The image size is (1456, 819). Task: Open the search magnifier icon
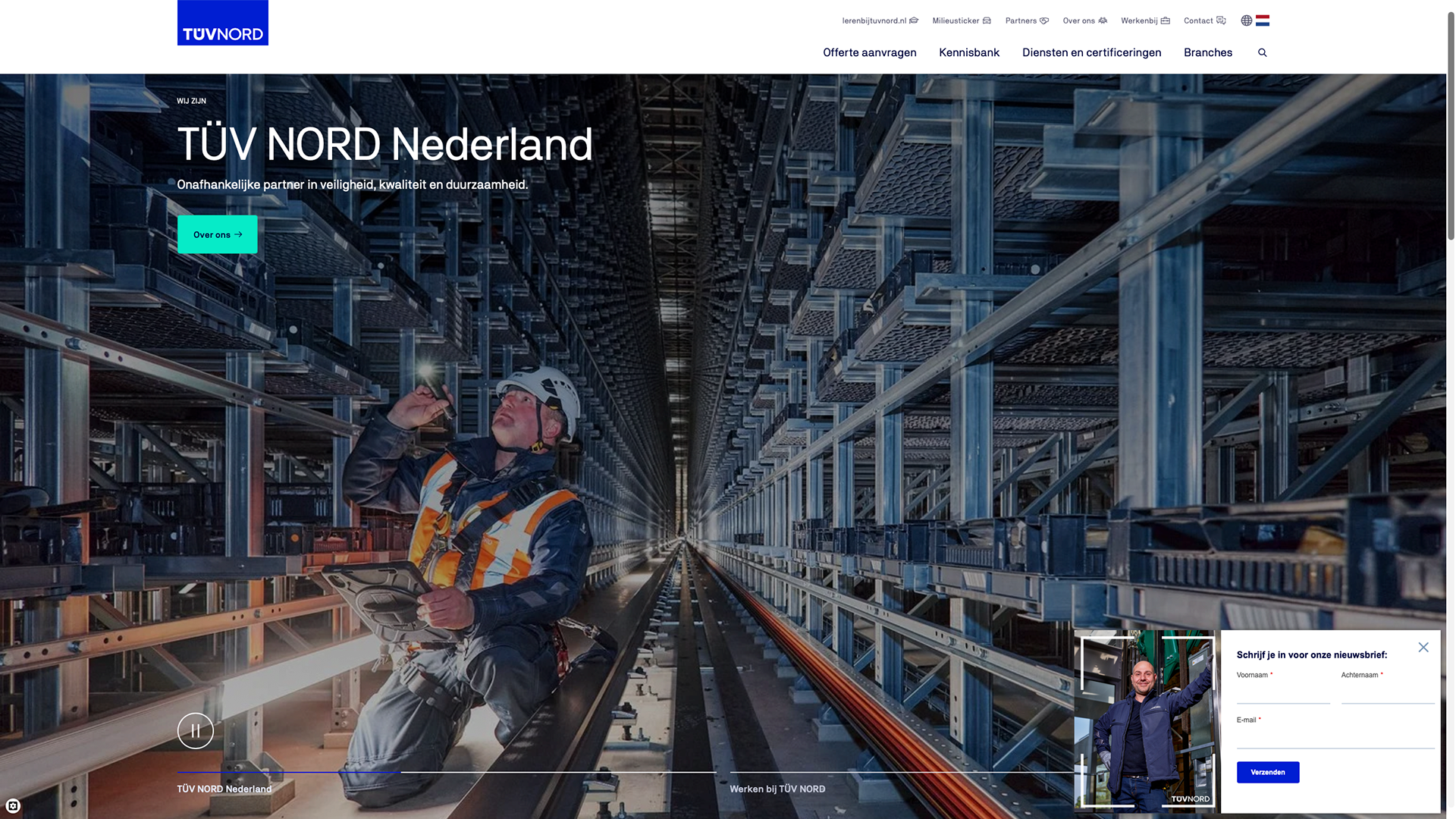[x=1262, y=52]
